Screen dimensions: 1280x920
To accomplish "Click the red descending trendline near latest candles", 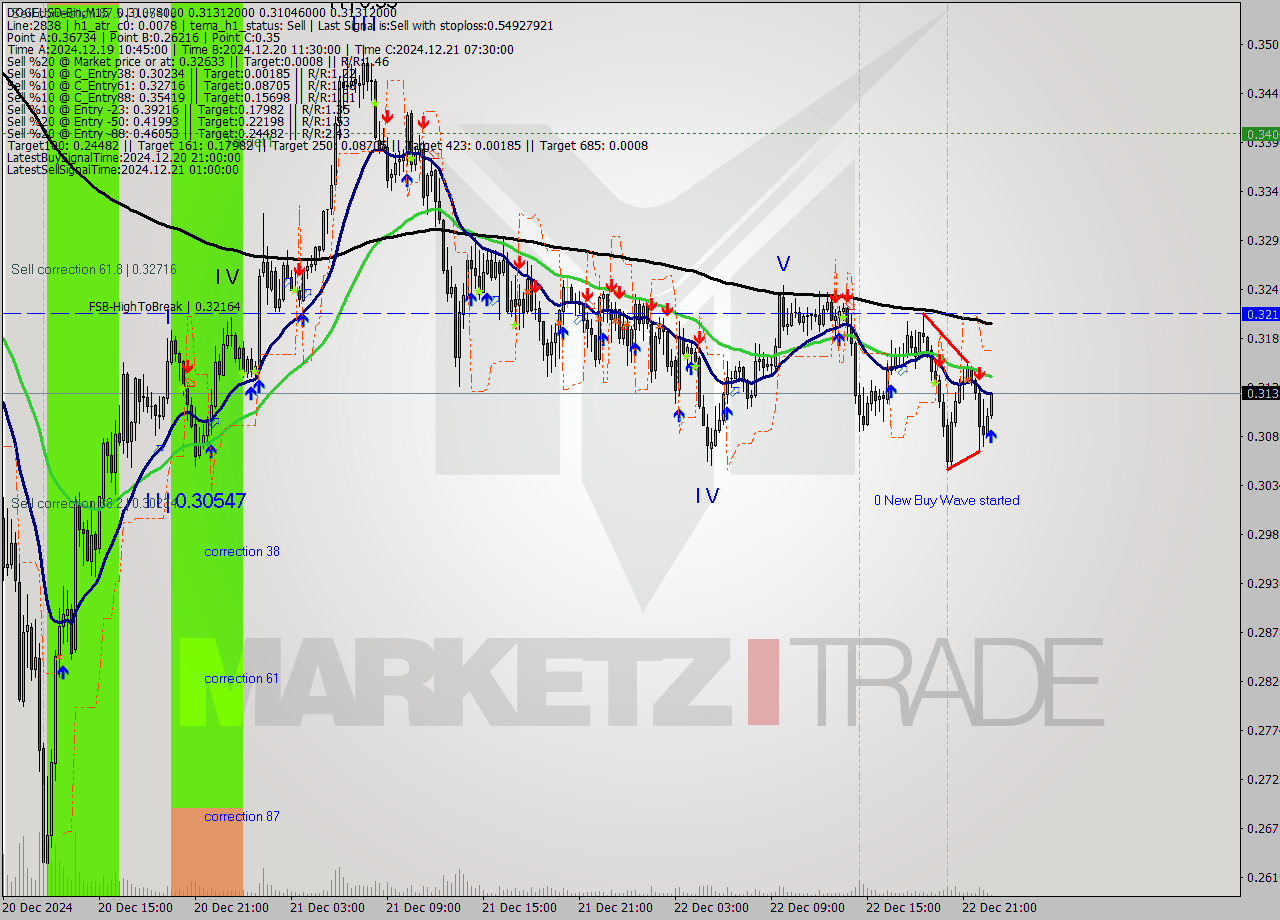I will point(945,338).
